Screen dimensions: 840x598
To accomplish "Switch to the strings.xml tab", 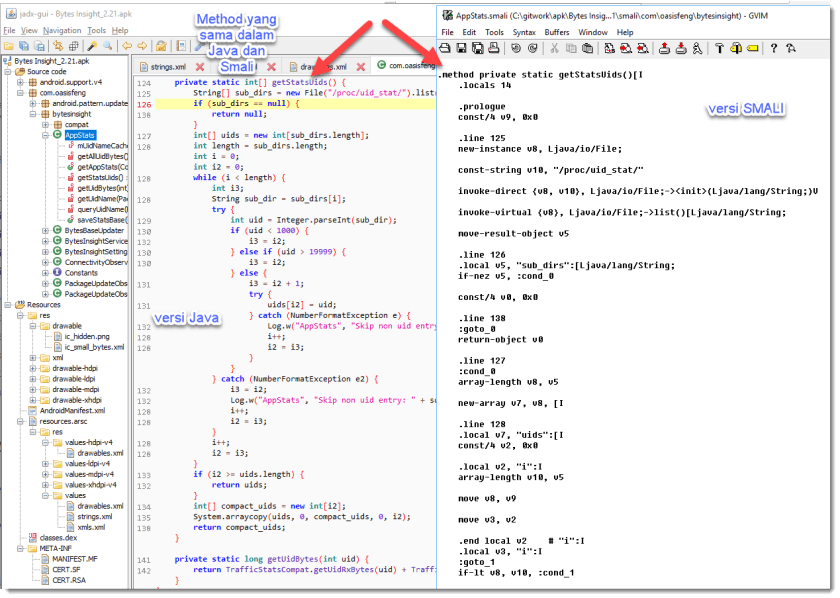I will [x=167, y=67].
